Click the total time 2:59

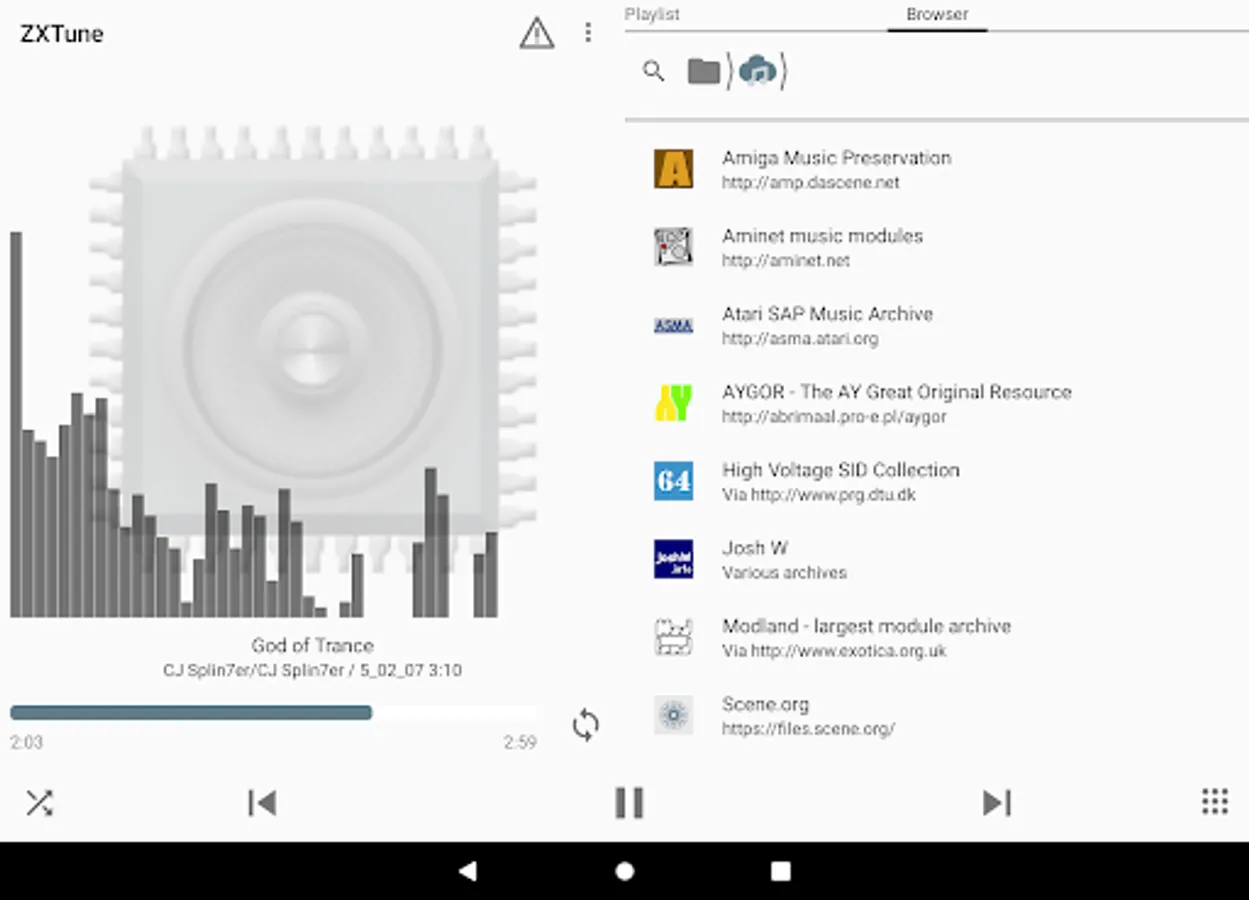[x=520, y=742]
